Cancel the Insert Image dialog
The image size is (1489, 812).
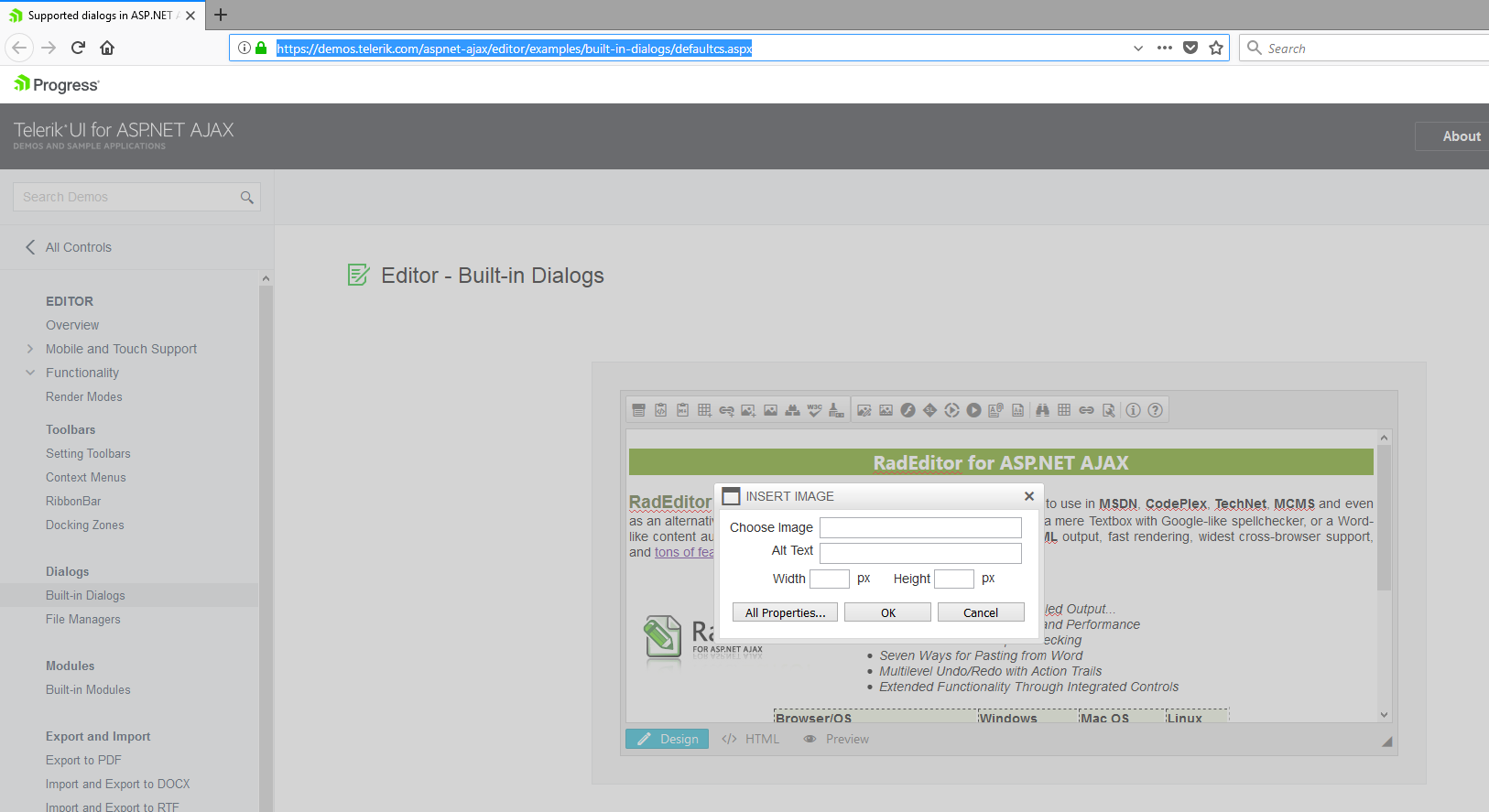point(981,612)
